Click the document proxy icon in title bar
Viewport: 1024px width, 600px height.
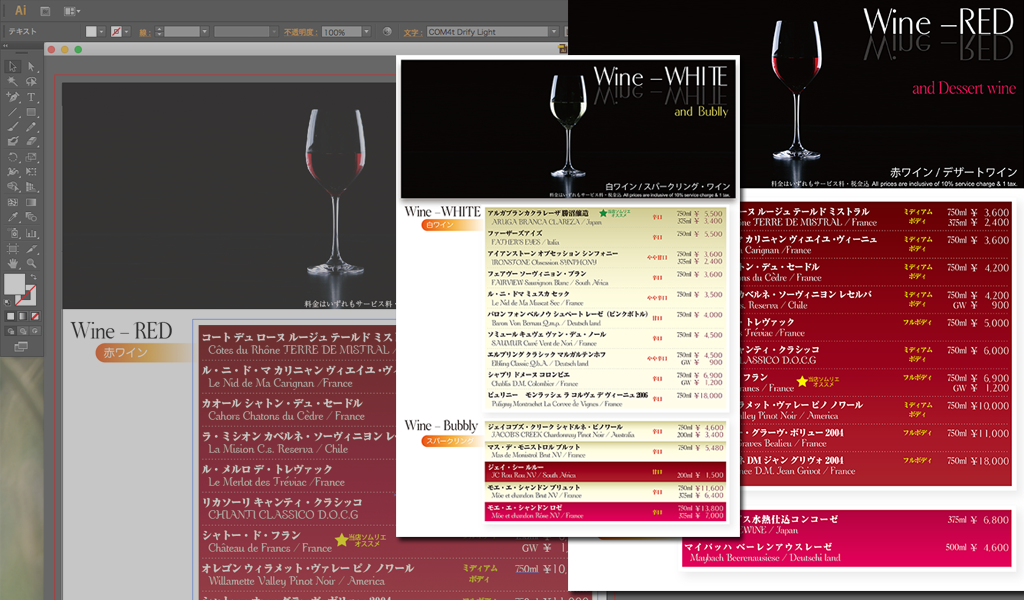point(562,48)
